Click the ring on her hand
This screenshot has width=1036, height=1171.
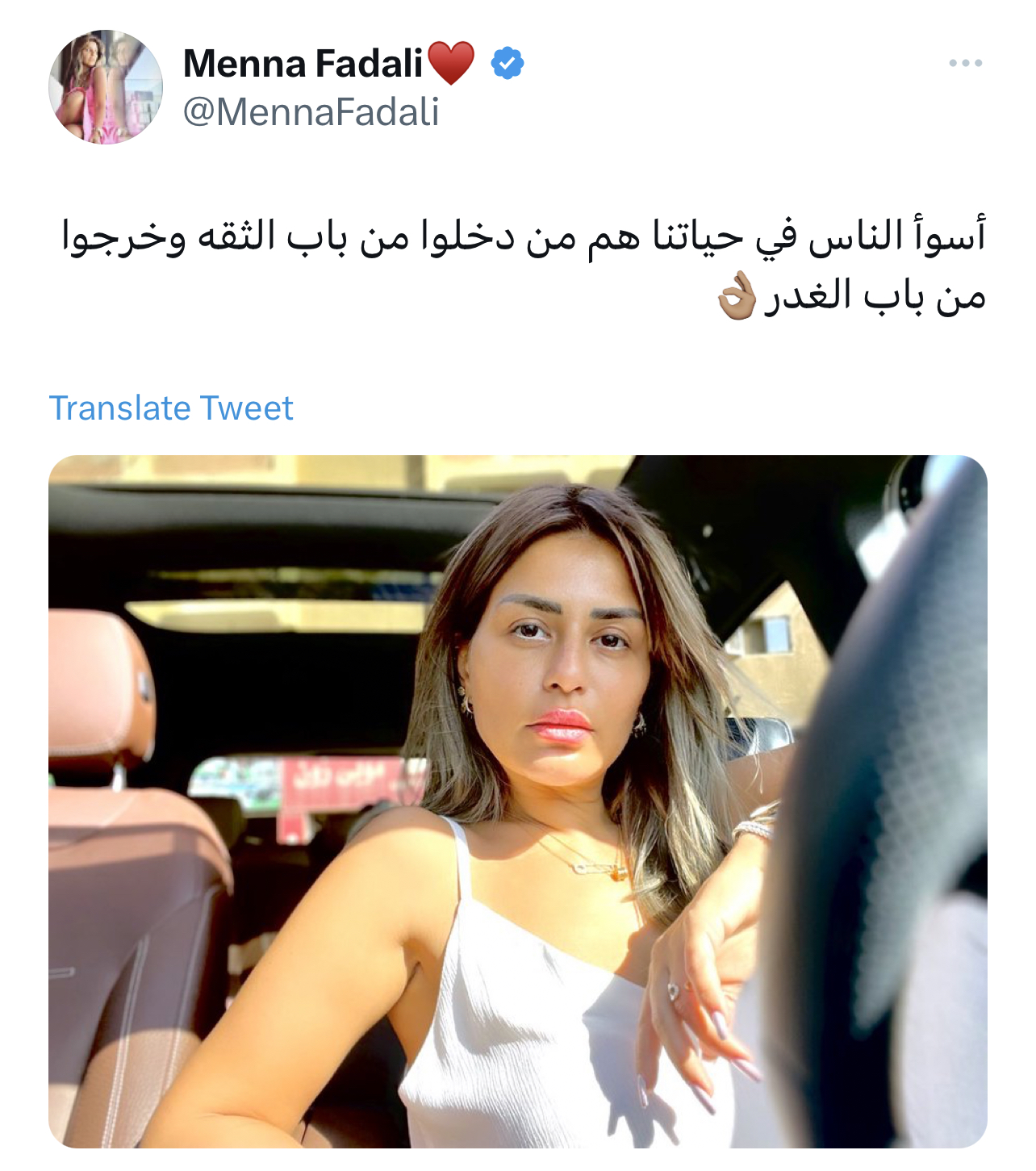[673, 991]
